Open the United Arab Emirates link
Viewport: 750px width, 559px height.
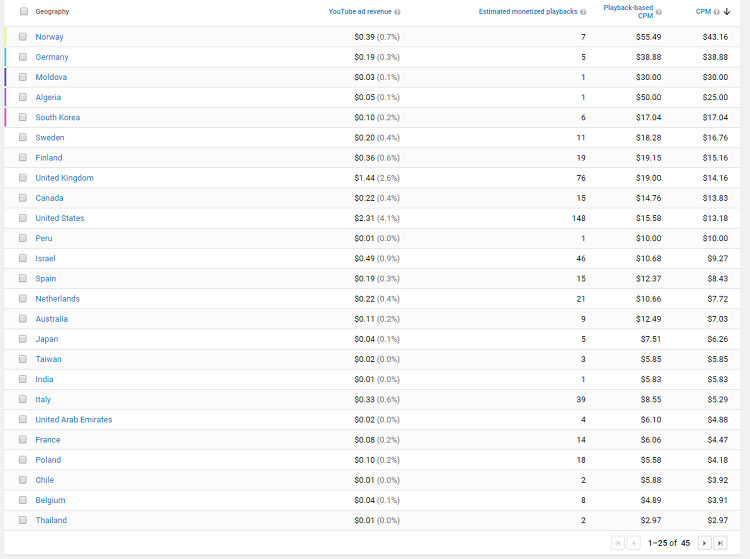pos(74,419)
